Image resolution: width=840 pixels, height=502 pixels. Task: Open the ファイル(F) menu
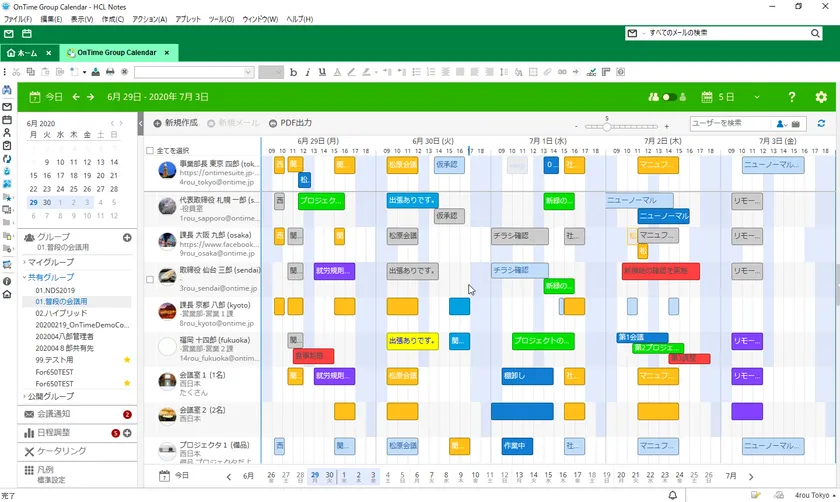(18, 19)
